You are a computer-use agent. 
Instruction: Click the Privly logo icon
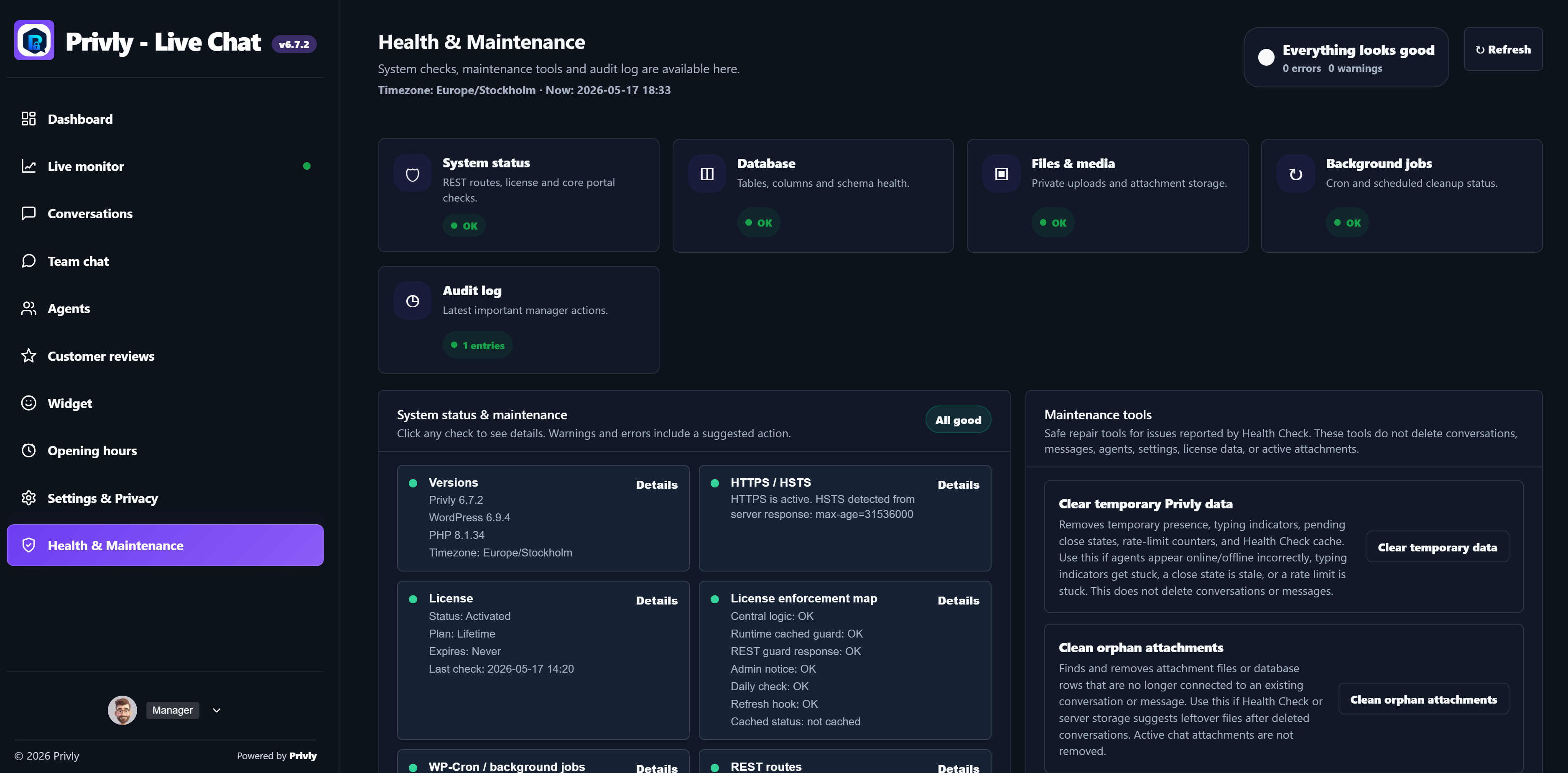34,41
